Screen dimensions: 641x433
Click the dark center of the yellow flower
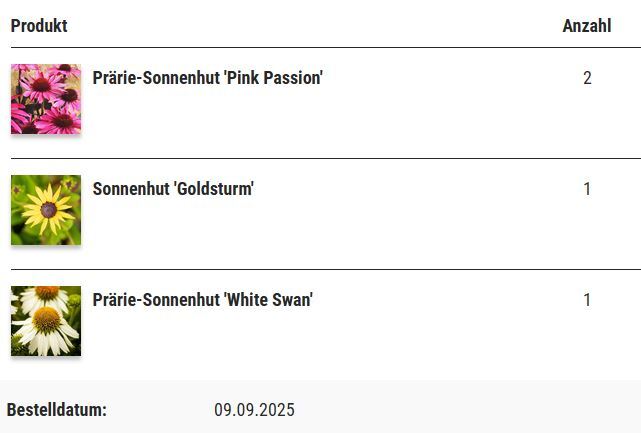pyautogui.click(x=49, y=210)
